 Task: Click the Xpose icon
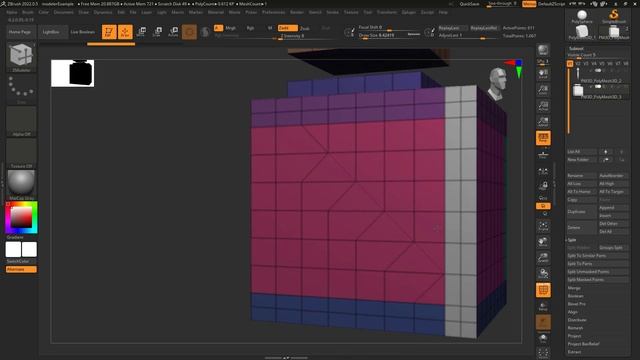click(x=543, y=353)
